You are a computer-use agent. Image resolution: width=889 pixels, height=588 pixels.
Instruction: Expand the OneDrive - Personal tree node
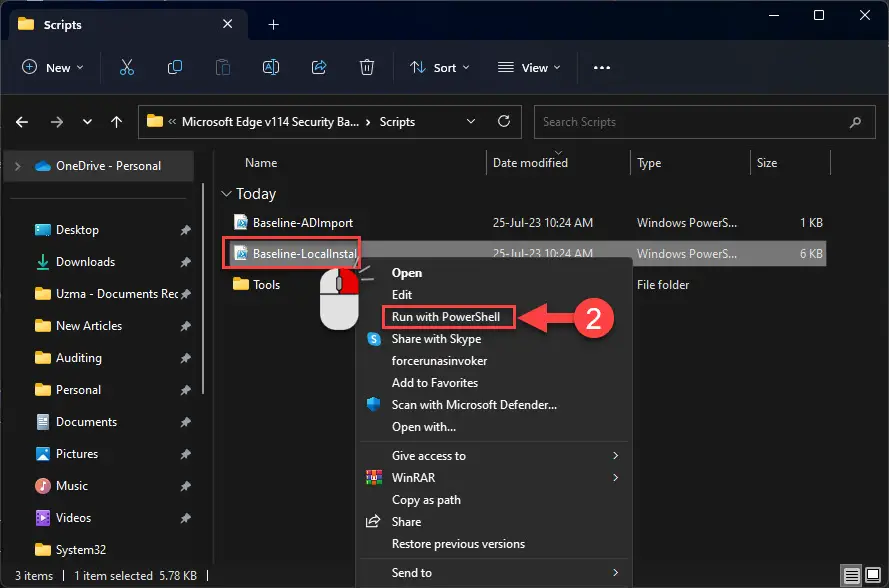coord(18,166)
